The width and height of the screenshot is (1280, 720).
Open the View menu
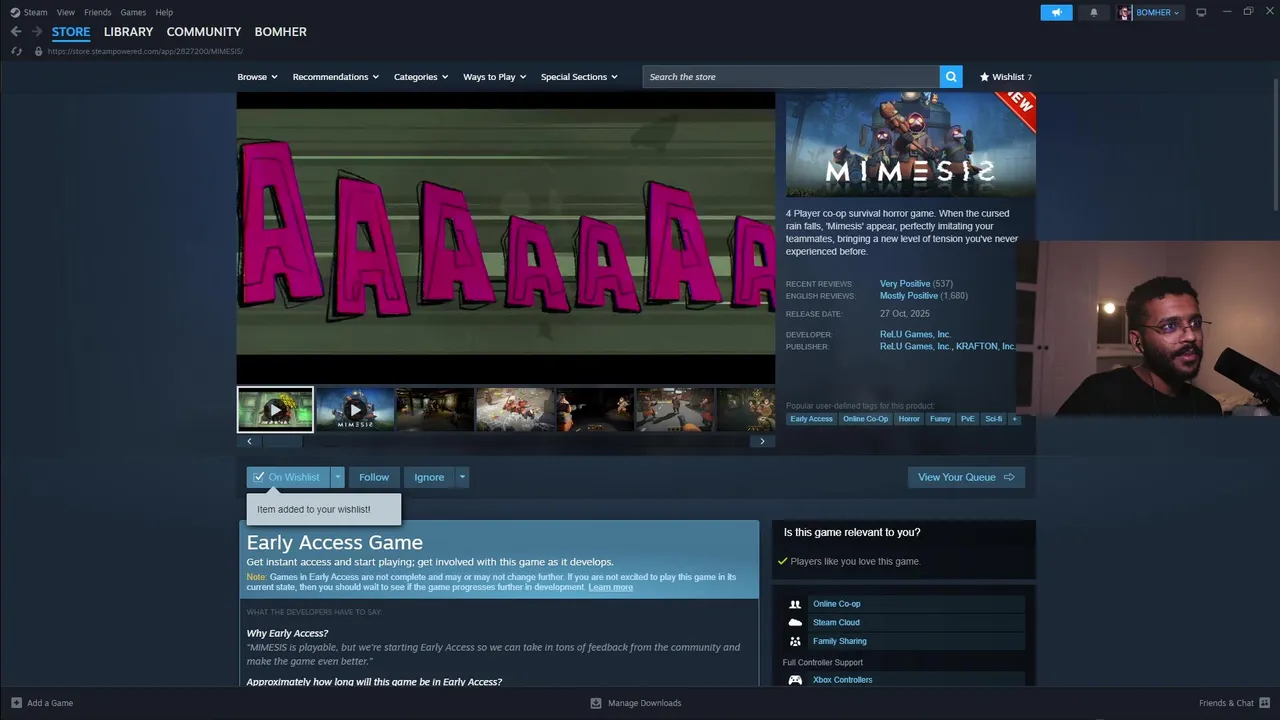click(66, 12)
